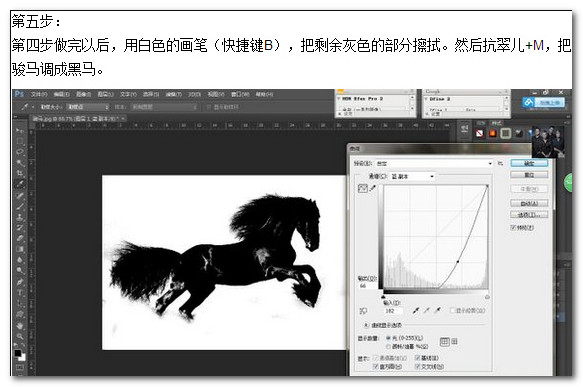Image resolution: width=583 pixels, height=387 pixels.
Task: Click the black point eyedropper in Curves
Action: click(x=416, y=310)
